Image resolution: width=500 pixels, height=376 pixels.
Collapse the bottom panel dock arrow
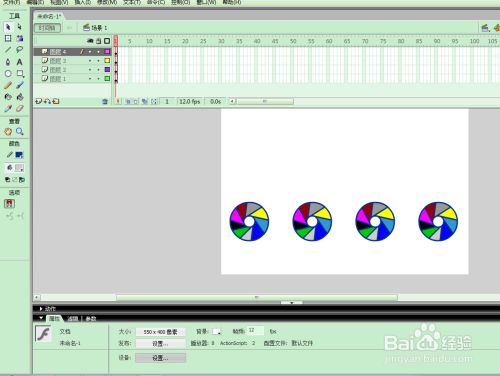[x=292, y=303]
